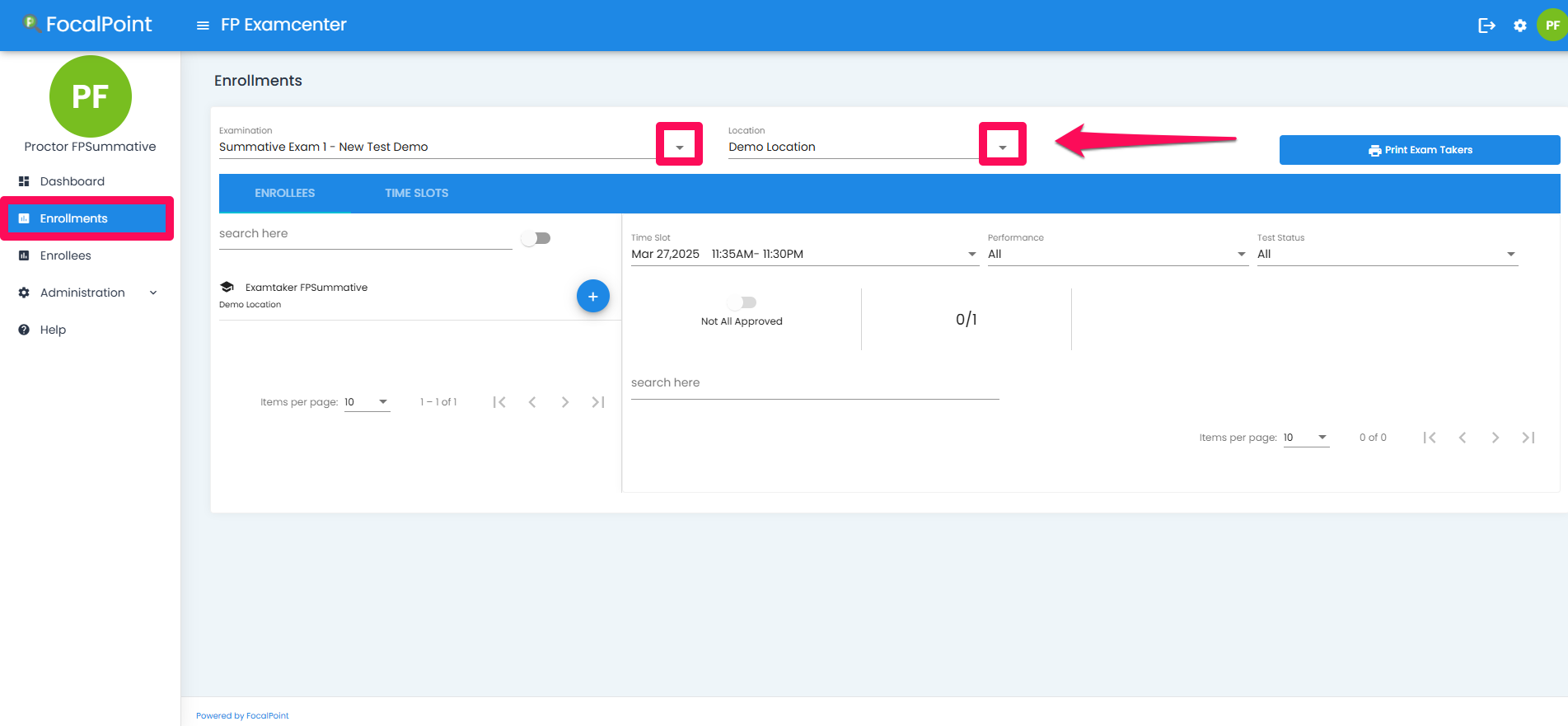1568x726 pixels.
Task: Click the enrollees search here field
Action: tap(365, 234)
